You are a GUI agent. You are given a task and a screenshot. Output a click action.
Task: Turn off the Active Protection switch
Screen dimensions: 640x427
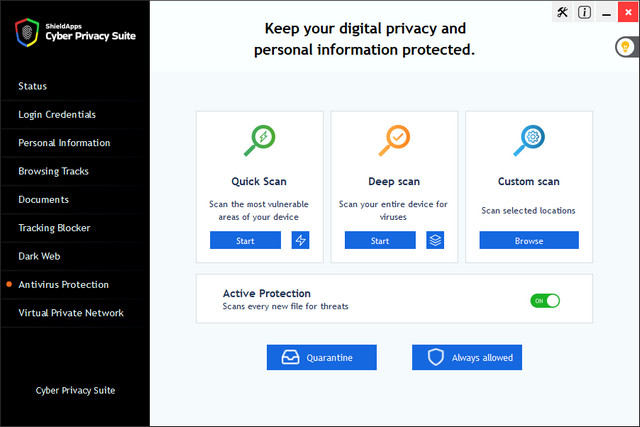(545, 300)
